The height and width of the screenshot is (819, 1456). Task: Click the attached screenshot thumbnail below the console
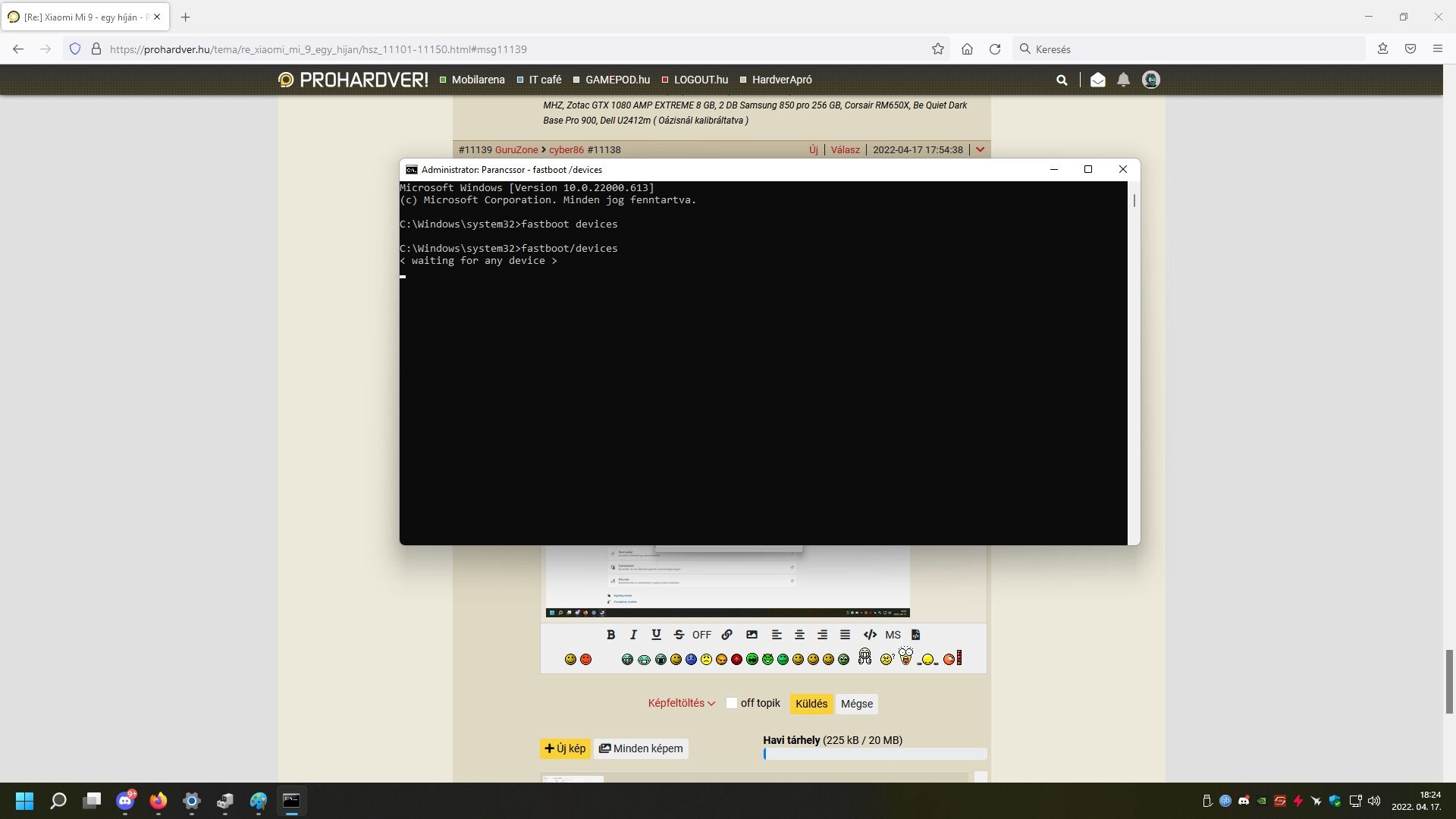pos(727,581)
